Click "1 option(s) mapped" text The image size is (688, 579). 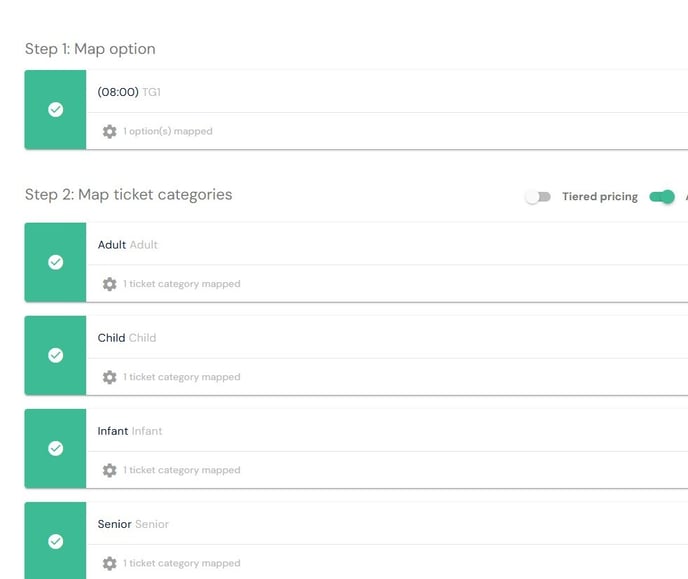(x=168, y=131)
